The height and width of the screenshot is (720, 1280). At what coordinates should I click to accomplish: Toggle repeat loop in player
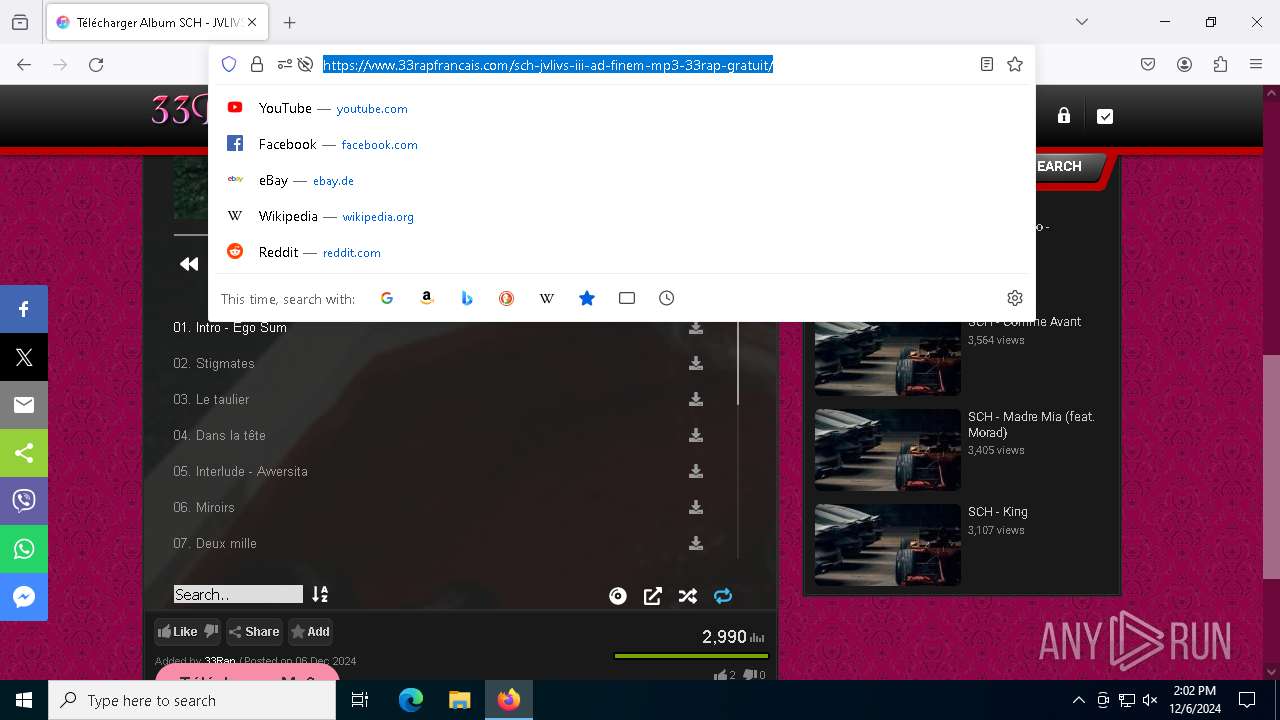coord(723,596)
